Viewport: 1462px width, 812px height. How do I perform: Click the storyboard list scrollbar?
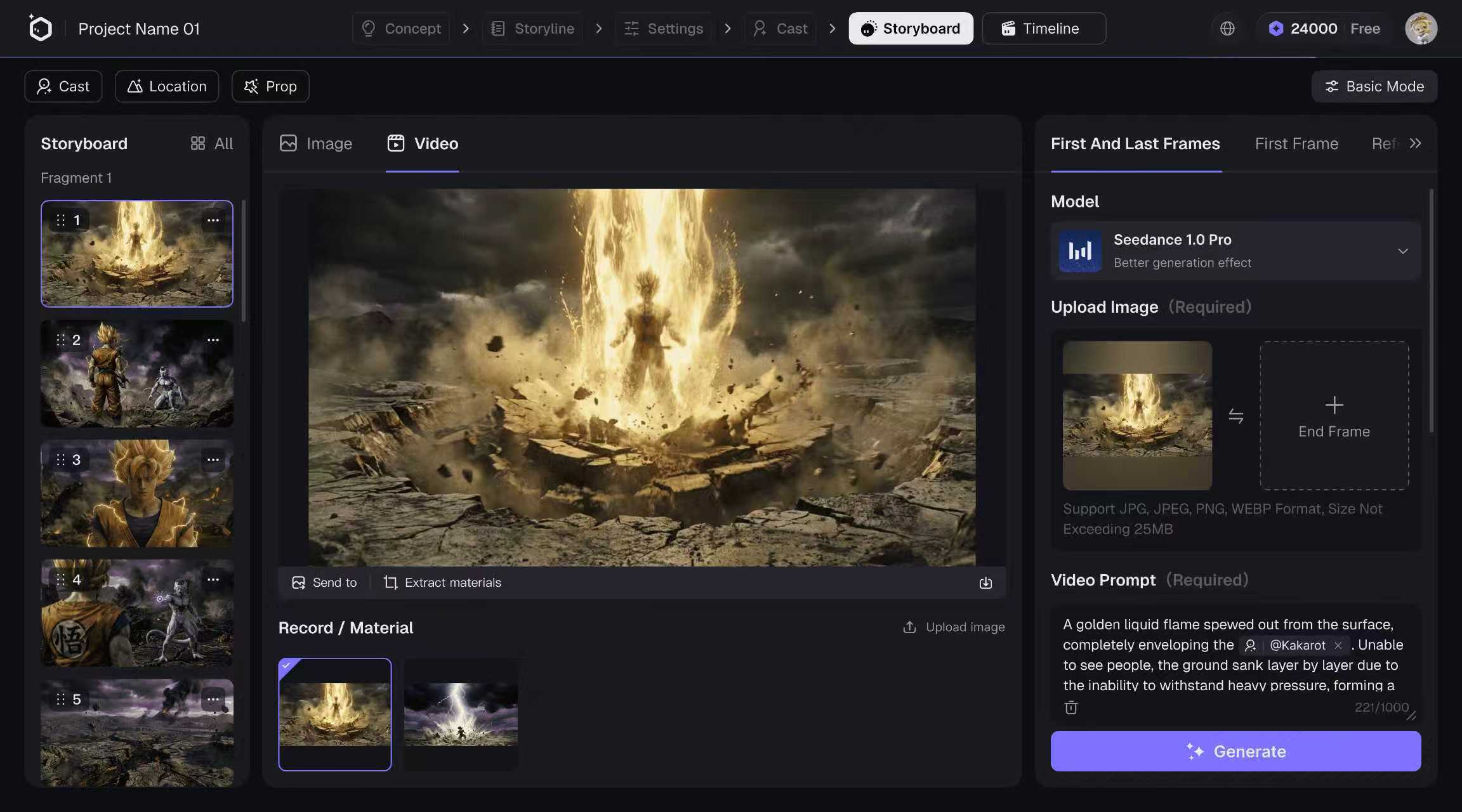243,260
